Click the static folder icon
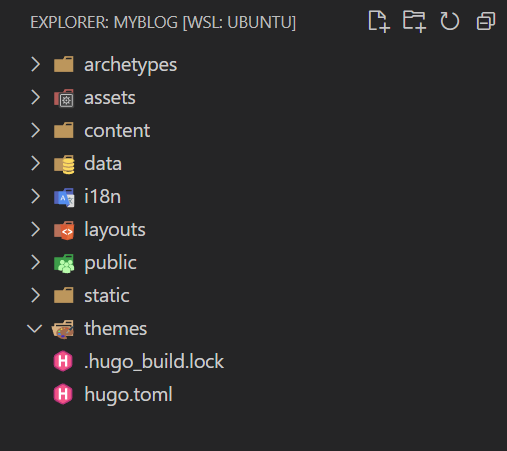 pyautogui.click(x=64, y=295)
